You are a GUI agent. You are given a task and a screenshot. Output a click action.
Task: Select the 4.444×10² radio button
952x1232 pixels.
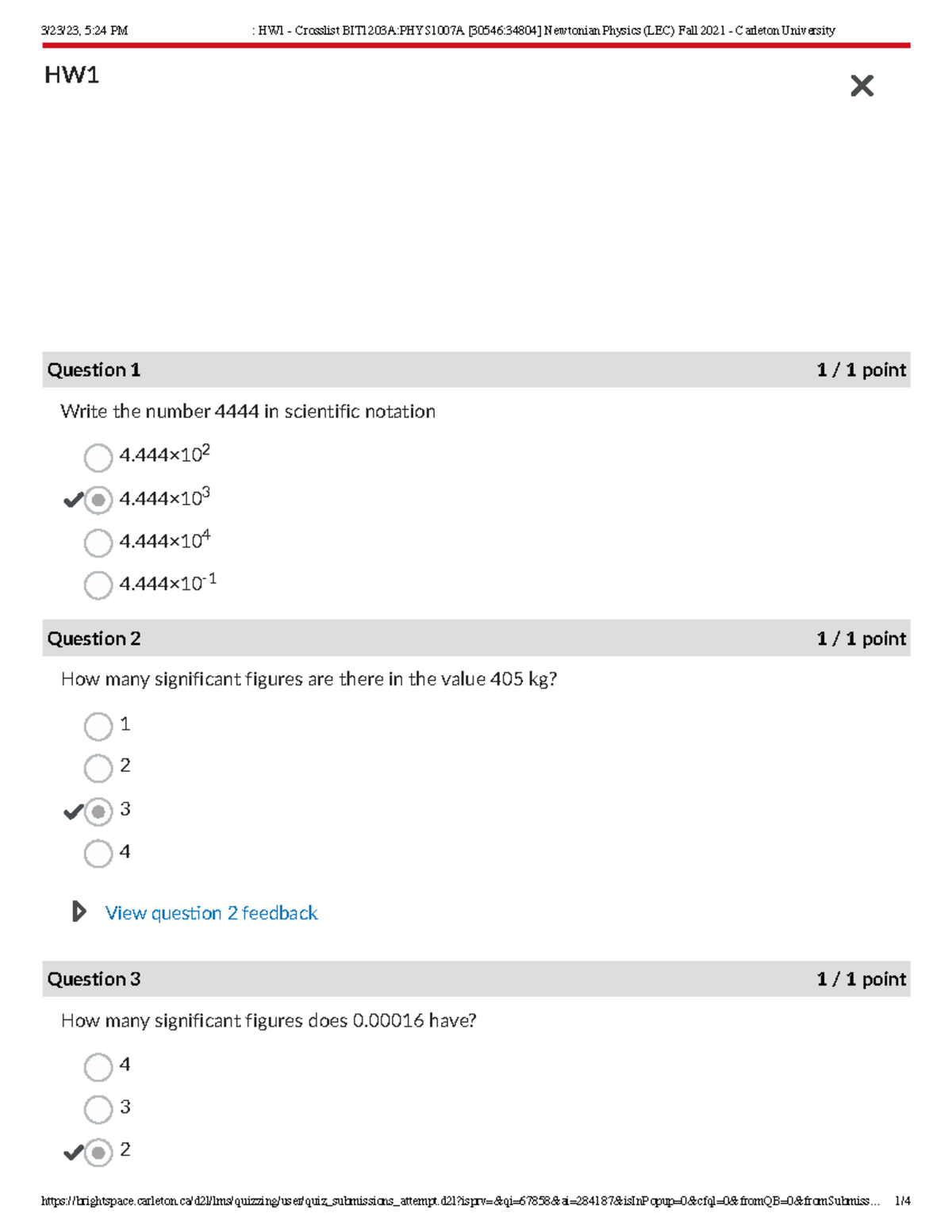coord(98,458)
